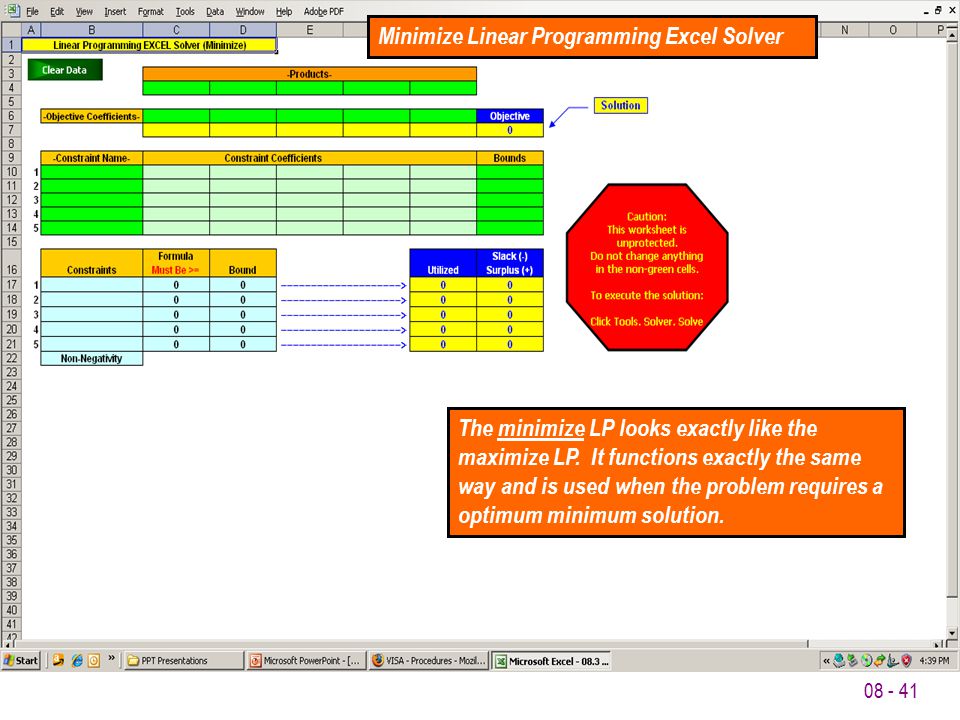The width and height of the screenshot is (960, 720).
Task: Switch to VISA - Procedures Mozilla taskbar button
Action: [x=429, y=661]
